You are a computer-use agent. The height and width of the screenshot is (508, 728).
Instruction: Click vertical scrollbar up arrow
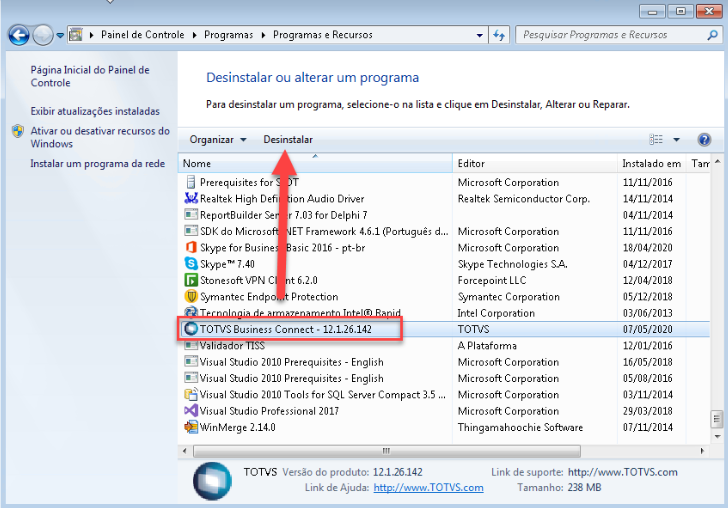(x=717, y=162)
